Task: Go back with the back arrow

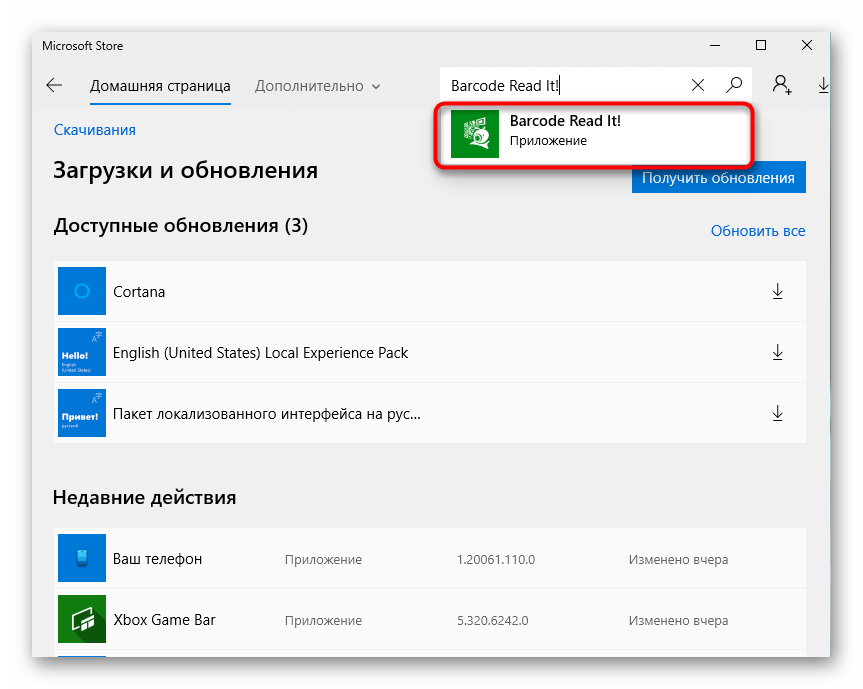Action: [x=54, y=85]
